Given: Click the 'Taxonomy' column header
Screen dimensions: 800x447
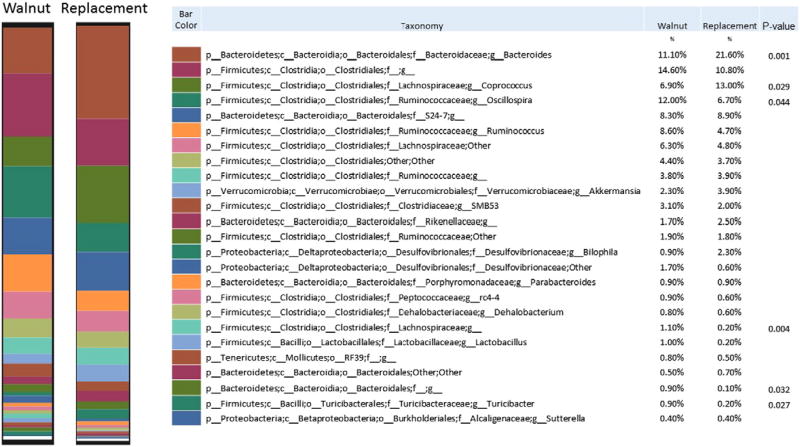Looking at the screenshot, I should coord(422,26).
